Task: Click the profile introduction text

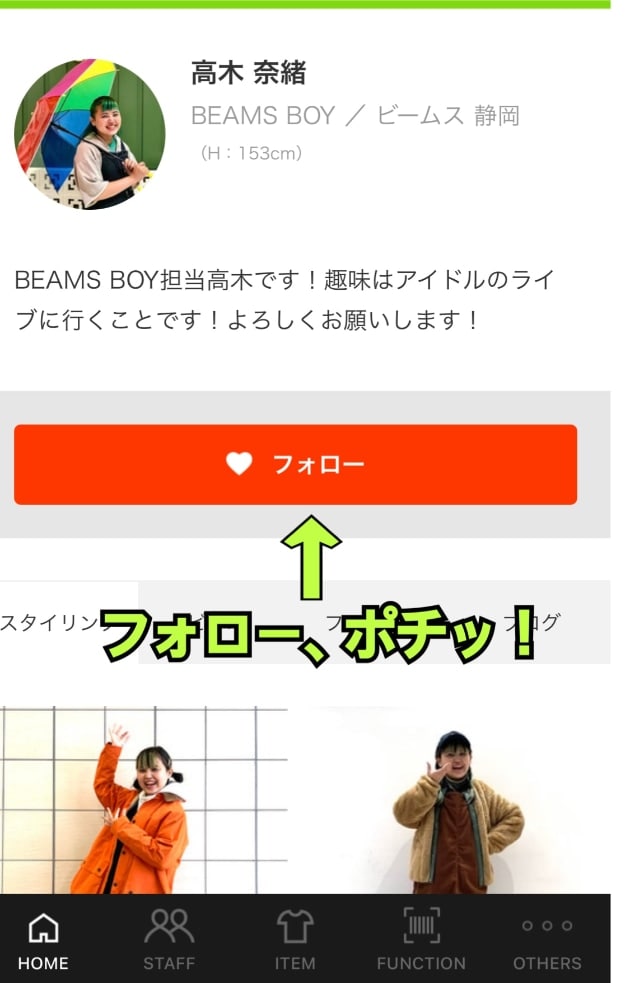Action: coord(284,300)
